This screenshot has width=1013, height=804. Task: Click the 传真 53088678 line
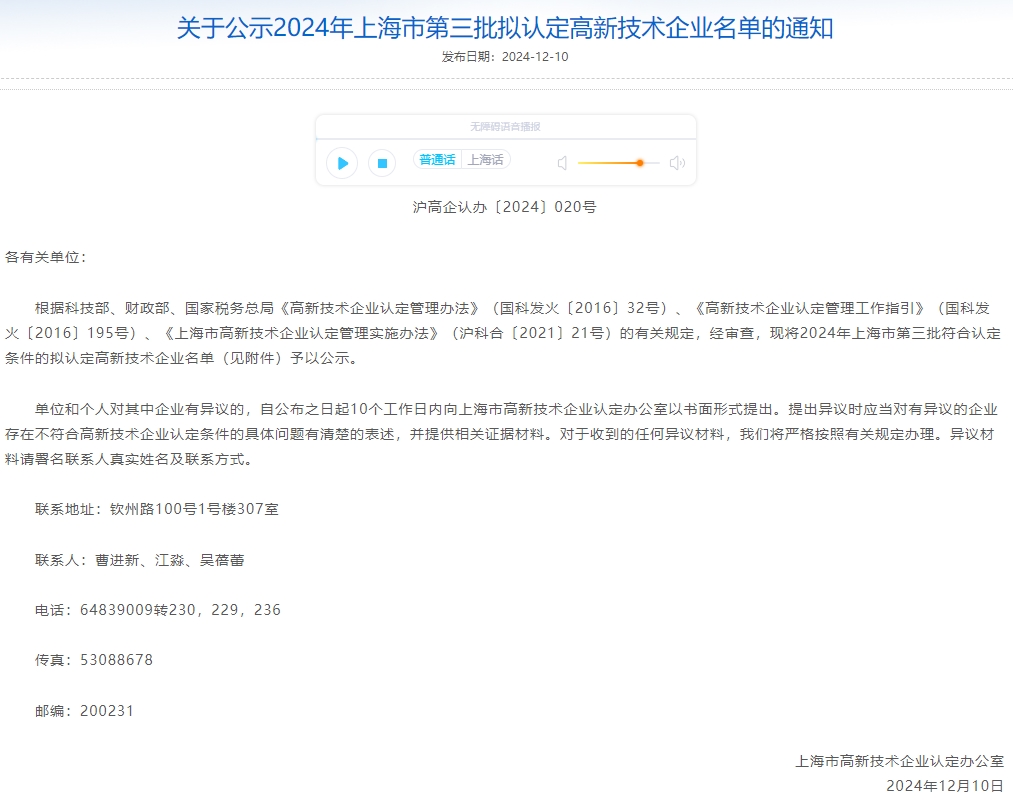click(x=94, y=660)
